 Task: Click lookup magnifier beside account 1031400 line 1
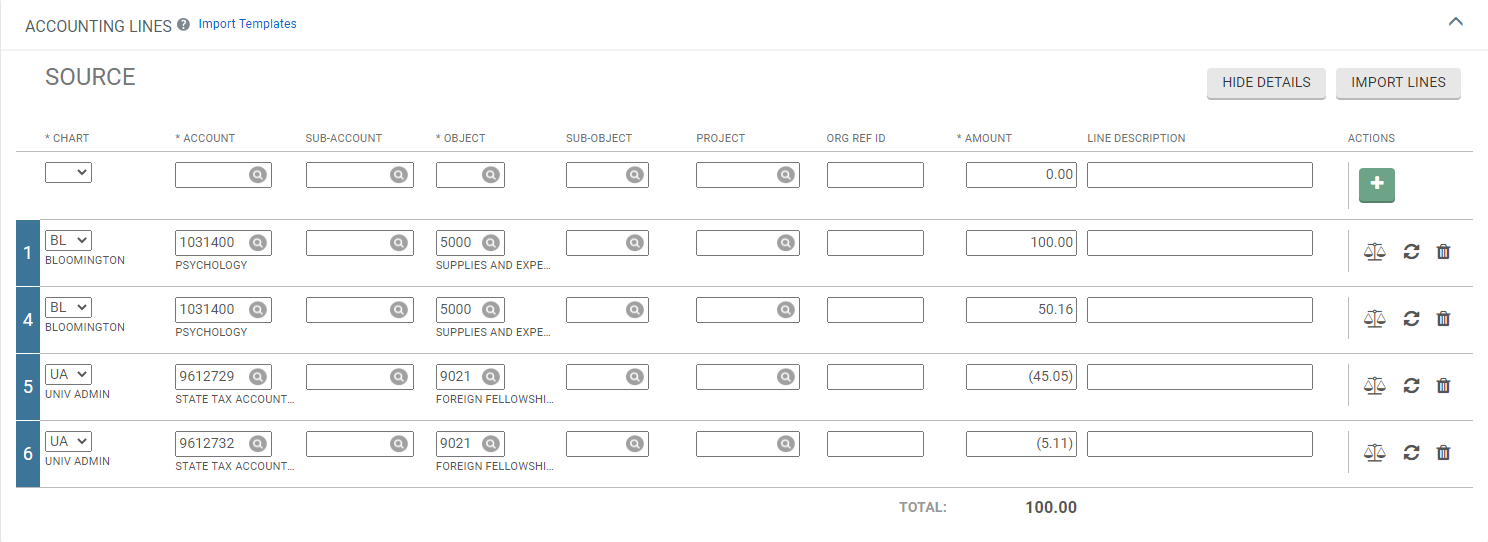(x=257, y=242)
